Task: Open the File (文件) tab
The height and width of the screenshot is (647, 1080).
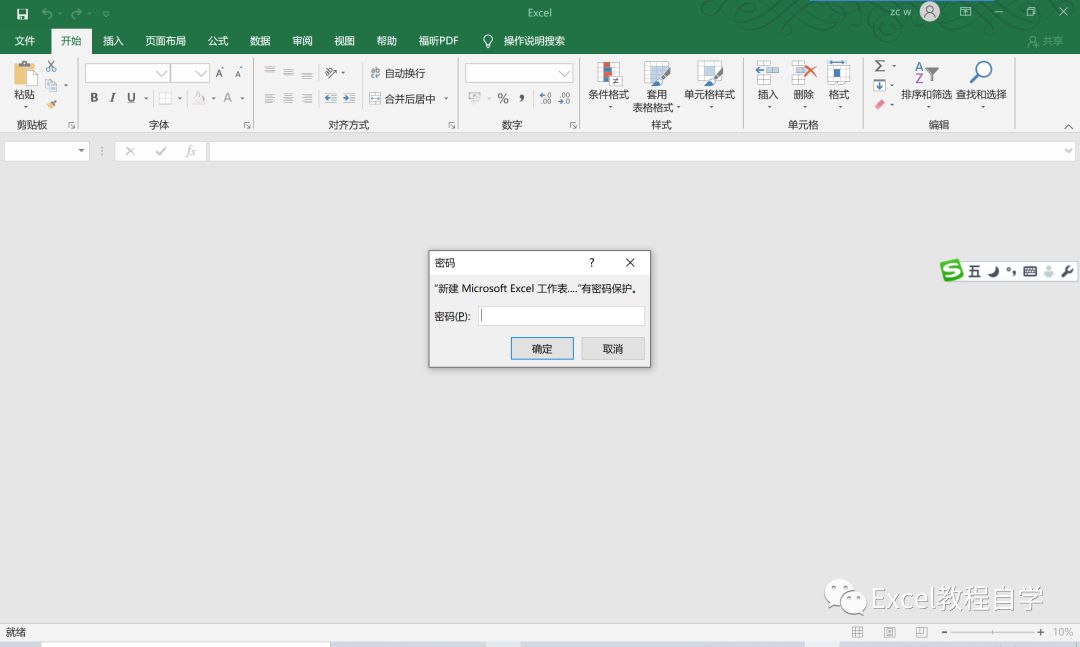Action: [25, 41]
